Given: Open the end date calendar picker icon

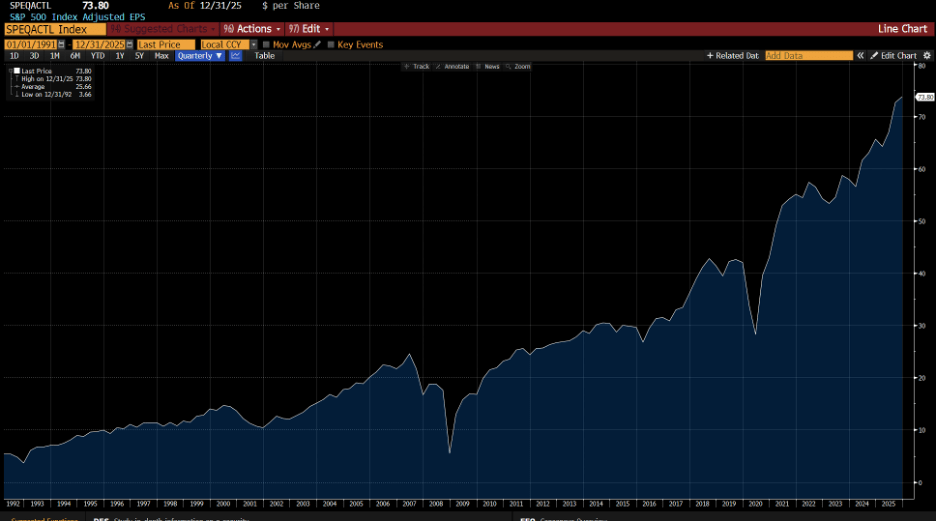Looking at the screenshot, I should tap(130, 45).
